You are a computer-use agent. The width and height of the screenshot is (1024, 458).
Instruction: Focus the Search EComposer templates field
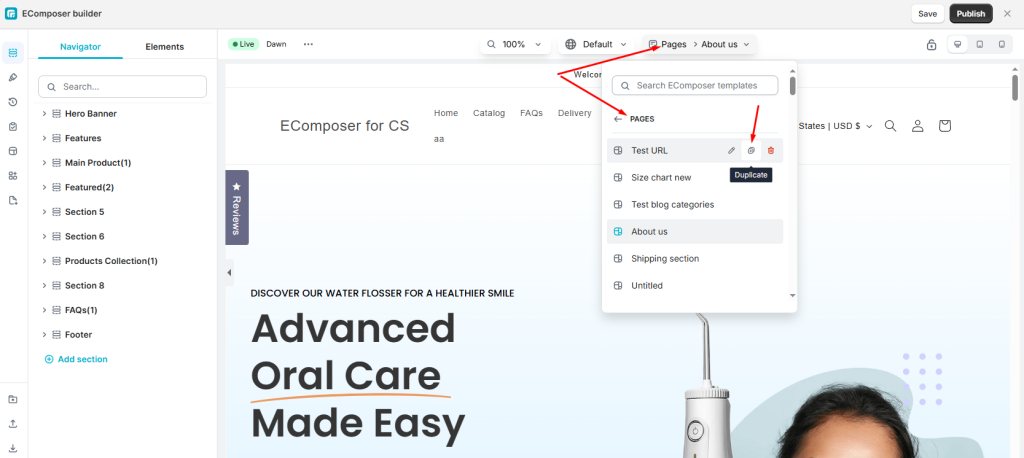(695, 86)
